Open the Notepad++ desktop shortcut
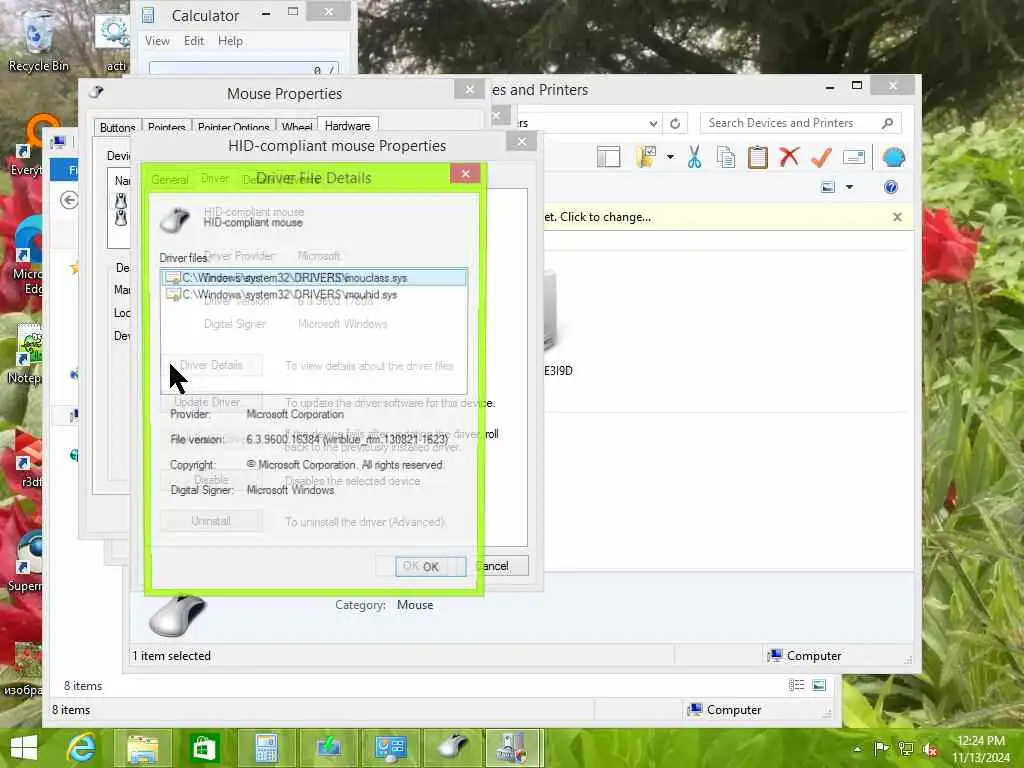Screen dimensions: 1024x768 [x=25, y=353]
